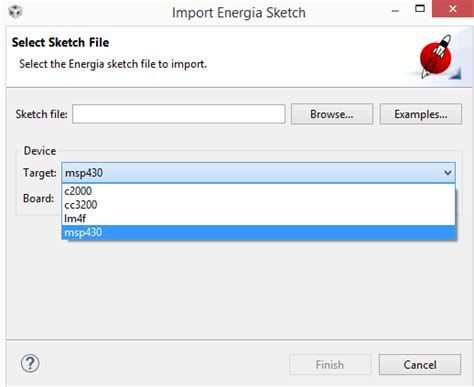
Task: Click the help question mark icon
Action: (30, 363)
